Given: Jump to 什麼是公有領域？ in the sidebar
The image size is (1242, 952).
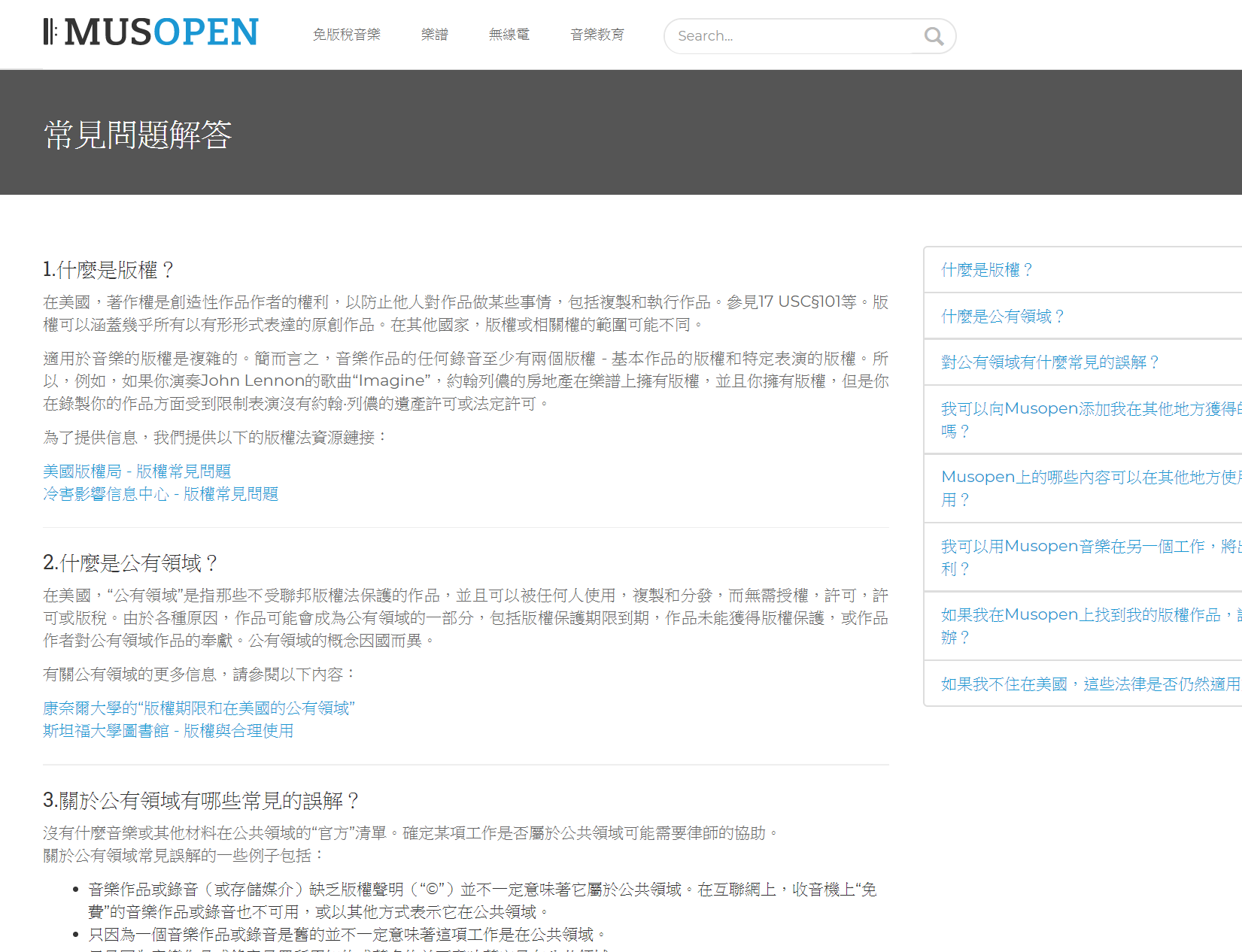Looking at the screenshot, I should click(1083, 317).
